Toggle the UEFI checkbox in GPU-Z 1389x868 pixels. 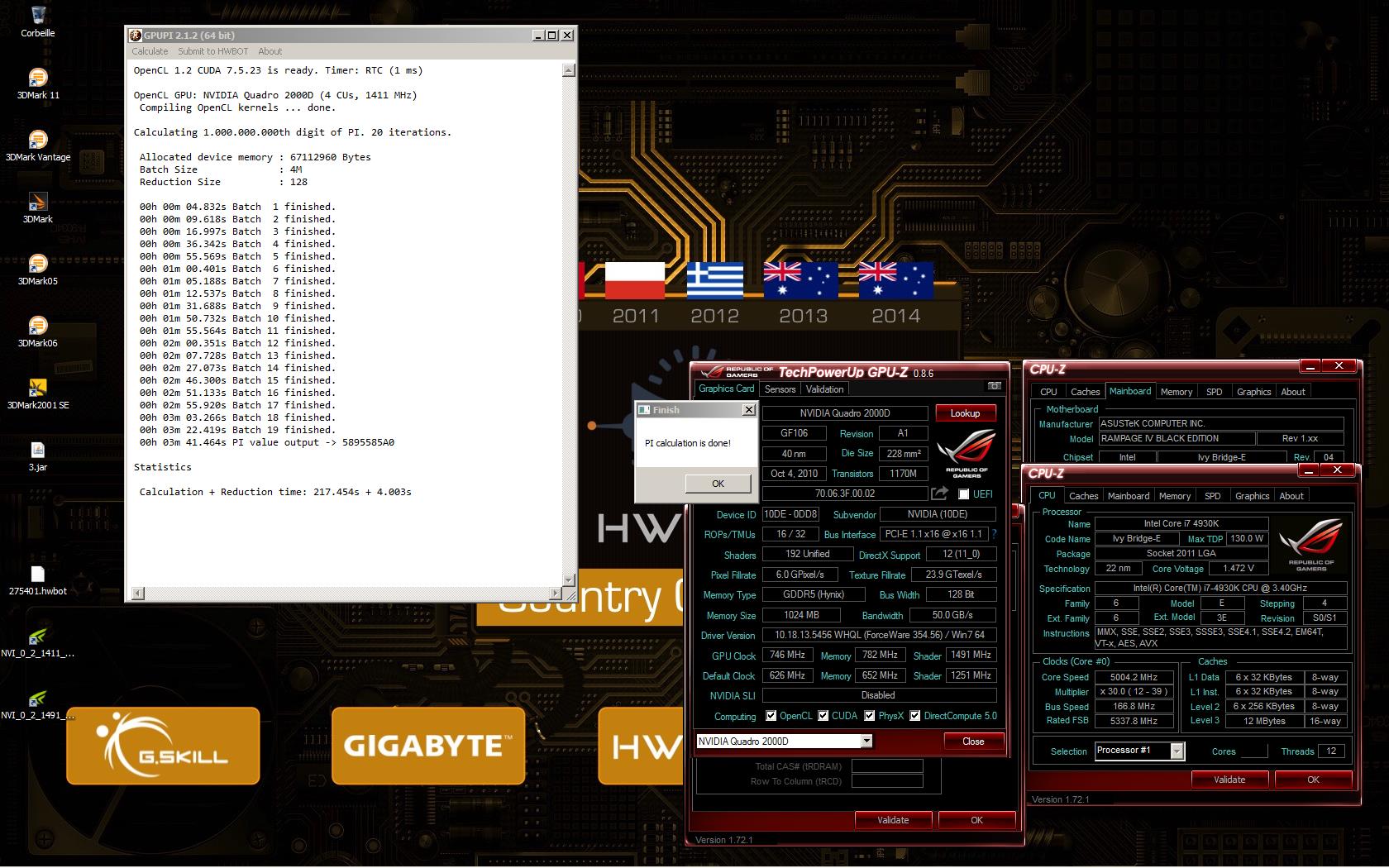(963, 494)
